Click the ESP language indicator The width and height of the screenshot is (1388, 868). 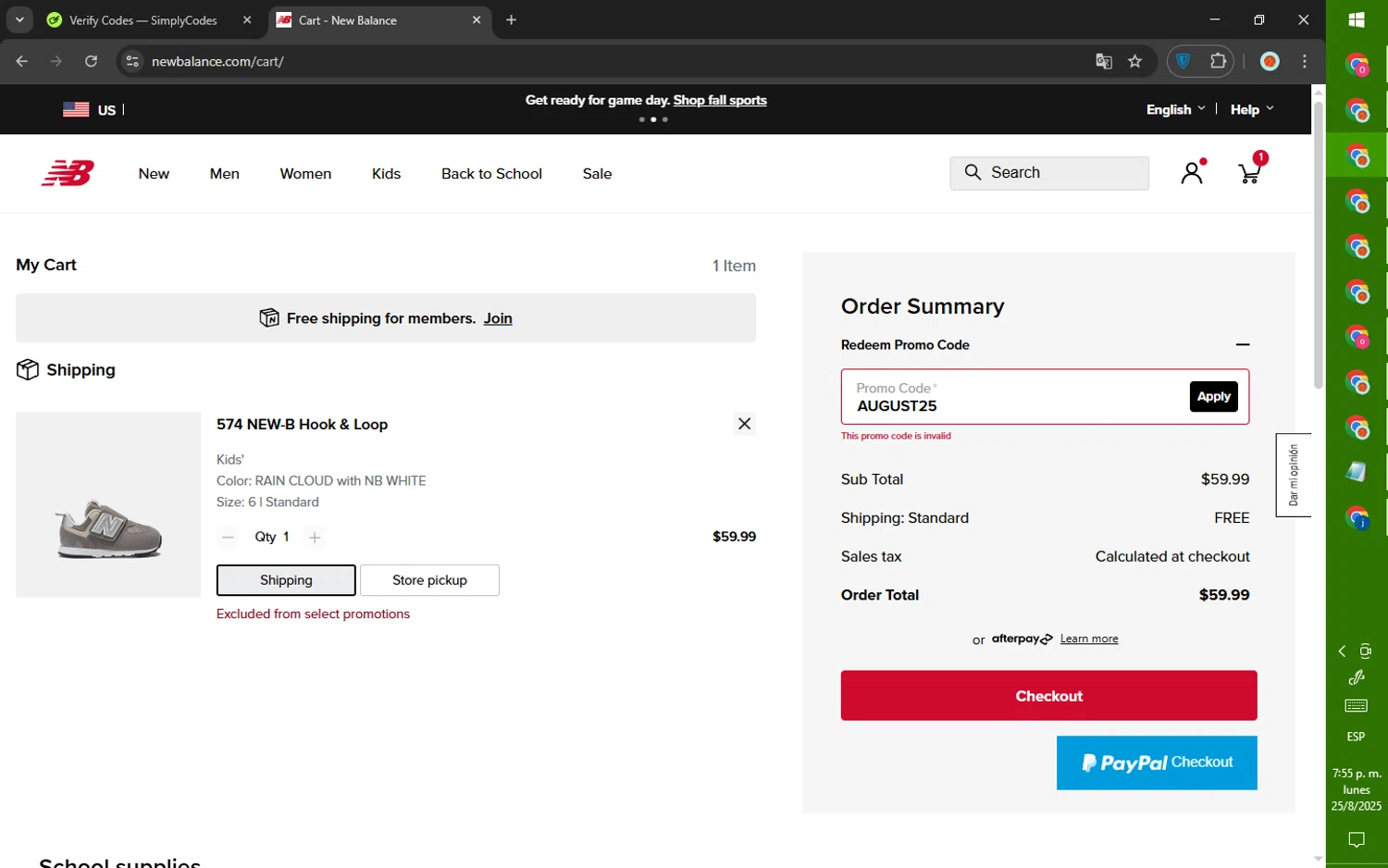point(1357,737)
